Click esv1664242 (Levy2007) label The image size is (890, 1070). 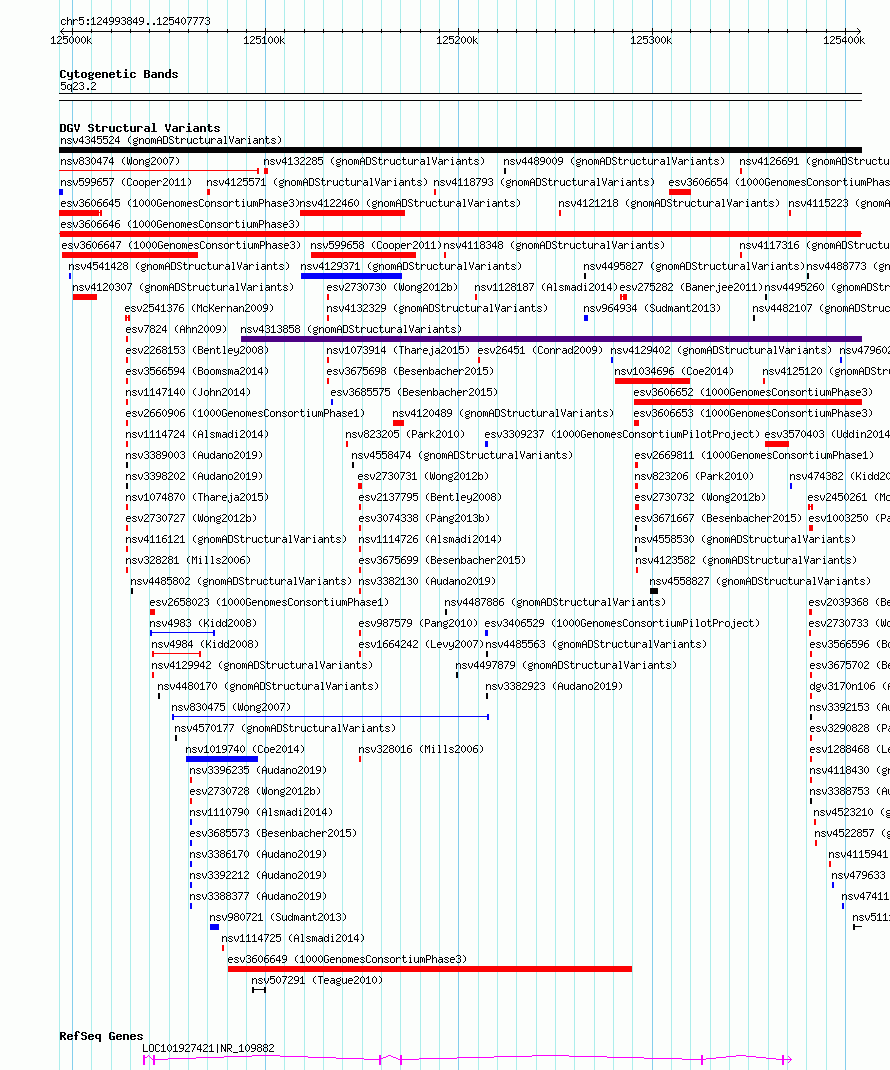pyautogui.click(x=421, y=645)
